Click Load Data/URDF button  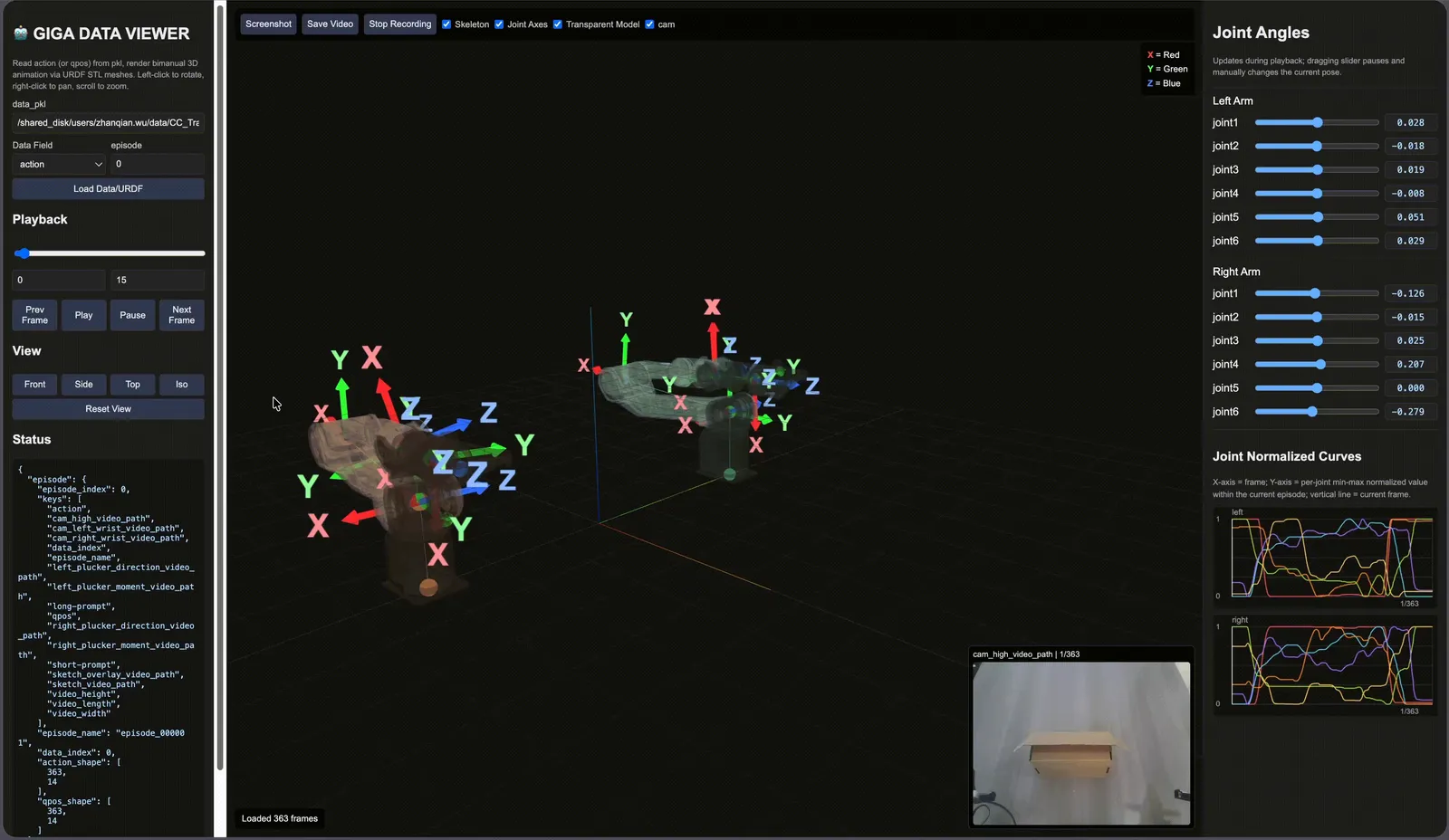[108, 188]
